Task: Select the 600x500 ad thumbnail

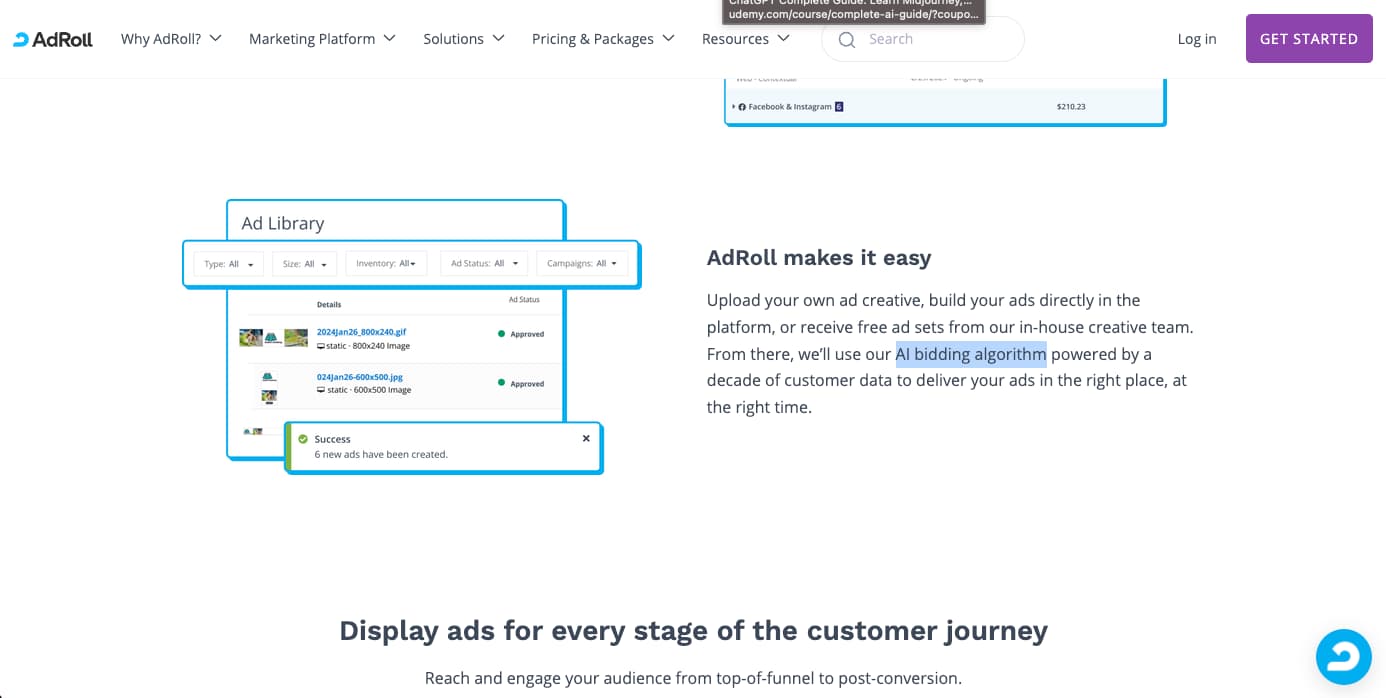Action: [x=269, y=386]
